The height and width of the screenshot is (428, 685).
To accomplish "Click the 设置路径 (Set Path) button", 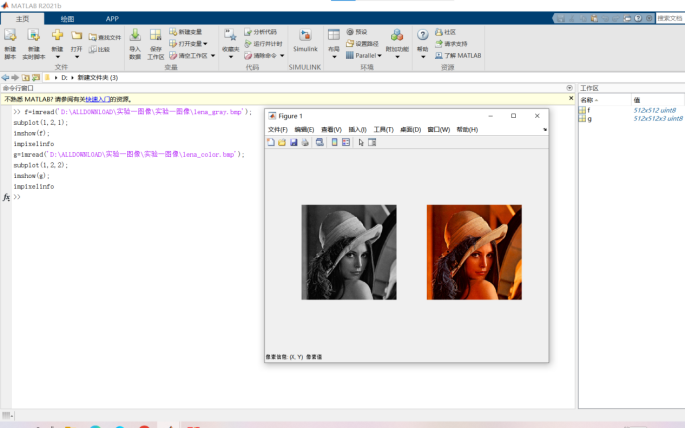I will point(362,44).
